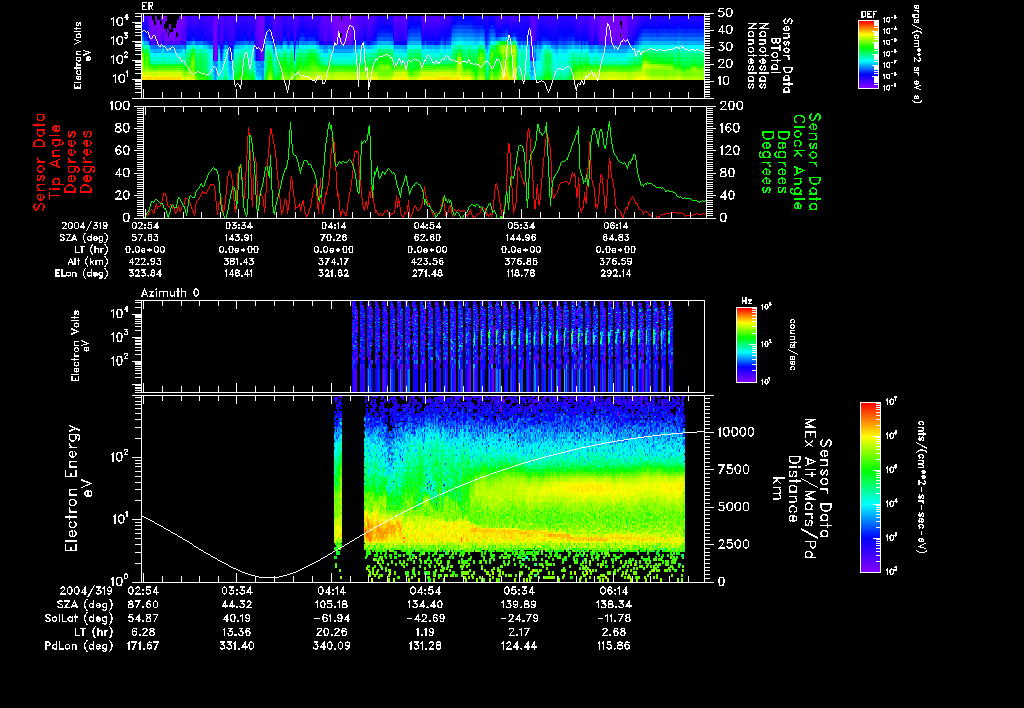Click the "ER" panel title
Screen dimensions: 1024x708
point(146,7)
